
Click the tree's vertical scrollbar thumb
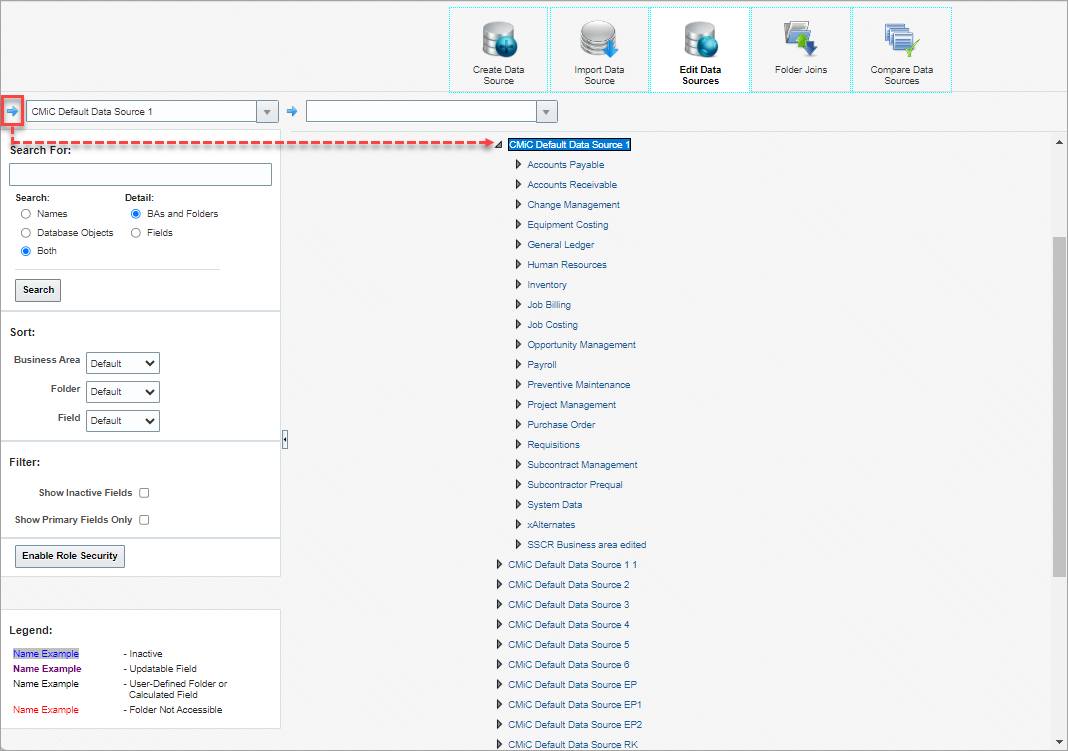1059,406
